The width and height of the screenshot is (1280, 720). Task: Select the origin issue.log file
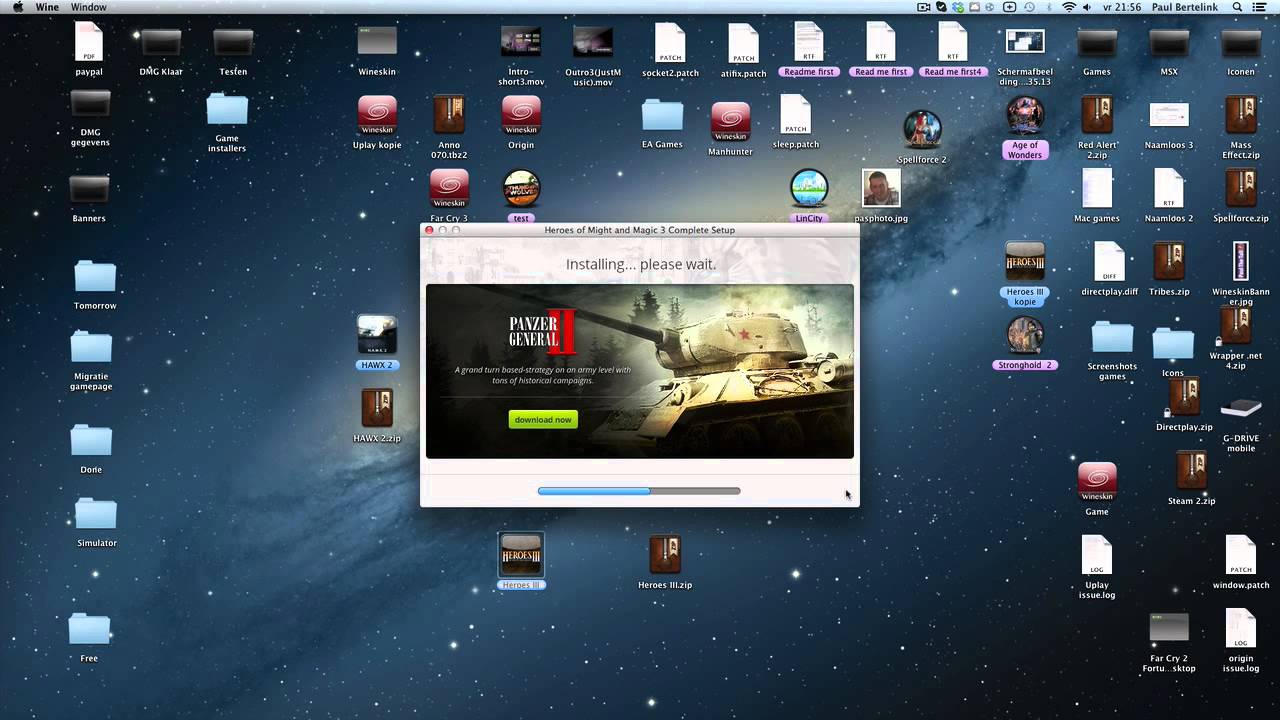(x=1241, y=628)
